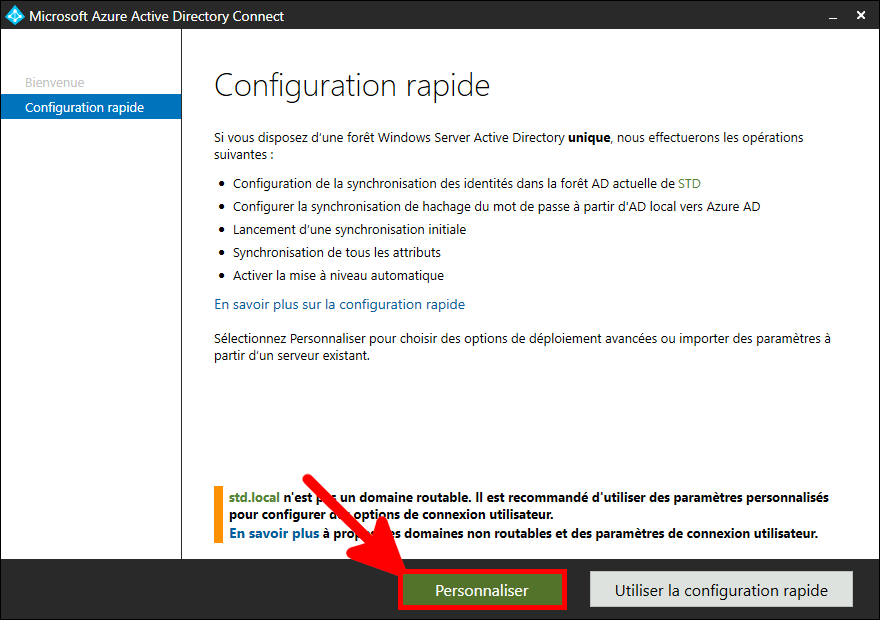Screen dimensions: 880x620
Task: Click the bullet next to Lancement d'une synchronisation initiale
Action: (x=222, y=229)
